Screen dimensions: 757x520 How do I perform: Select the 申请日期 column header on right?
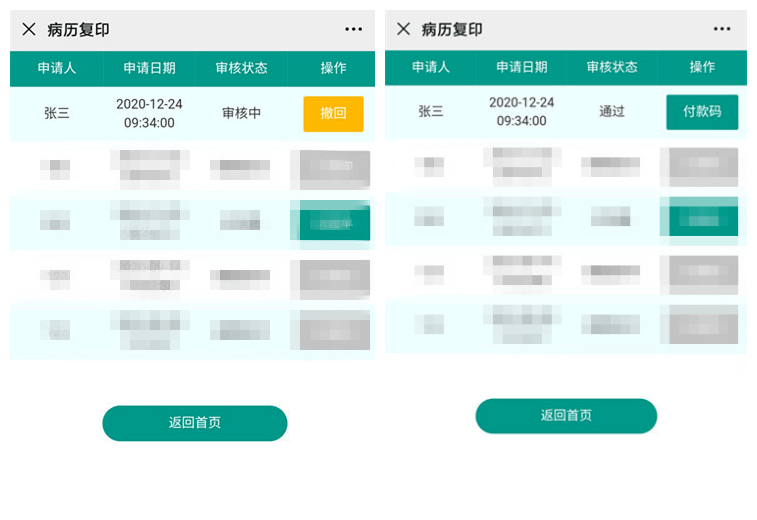coord(522,67)
